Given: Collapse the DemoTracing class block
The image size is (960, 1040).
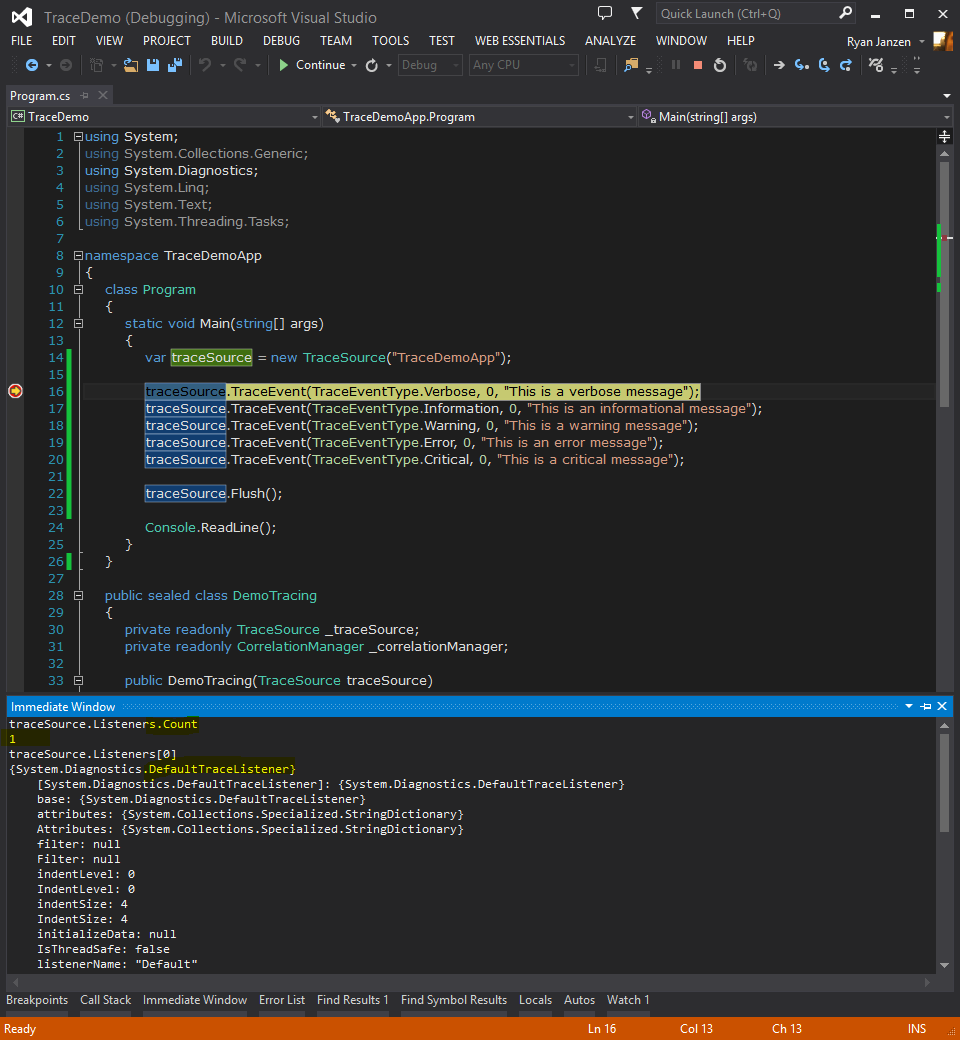Looking at the screenshot, I should point(78,596).
